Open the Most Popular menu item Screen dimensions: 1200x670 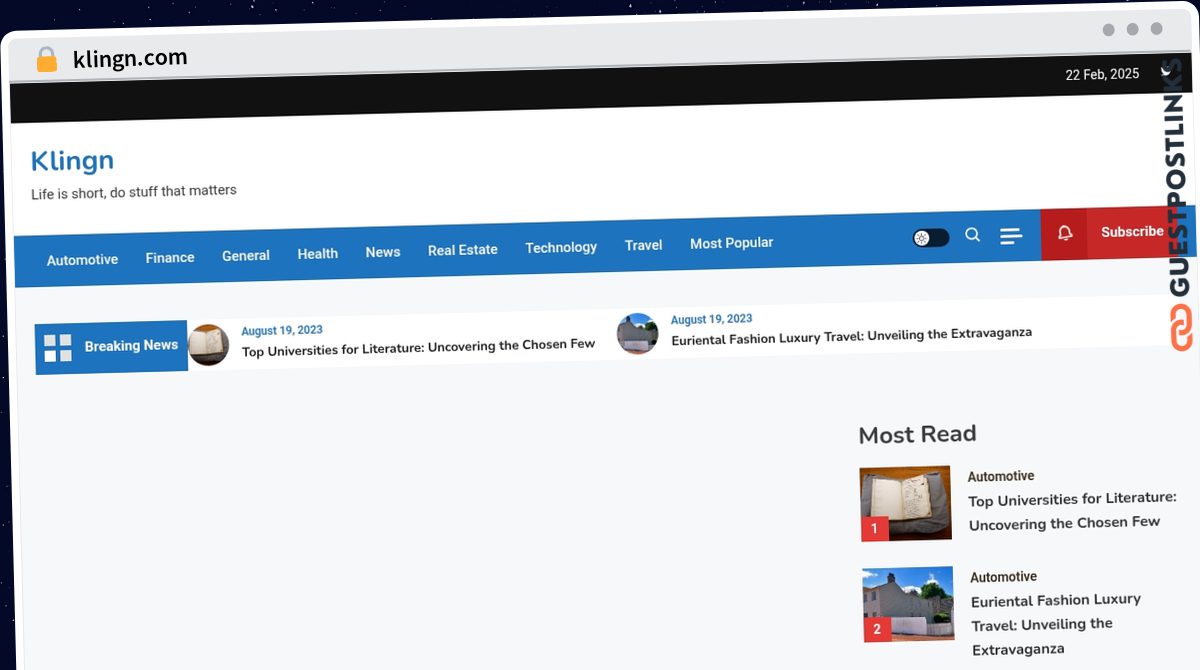[731, 243]
